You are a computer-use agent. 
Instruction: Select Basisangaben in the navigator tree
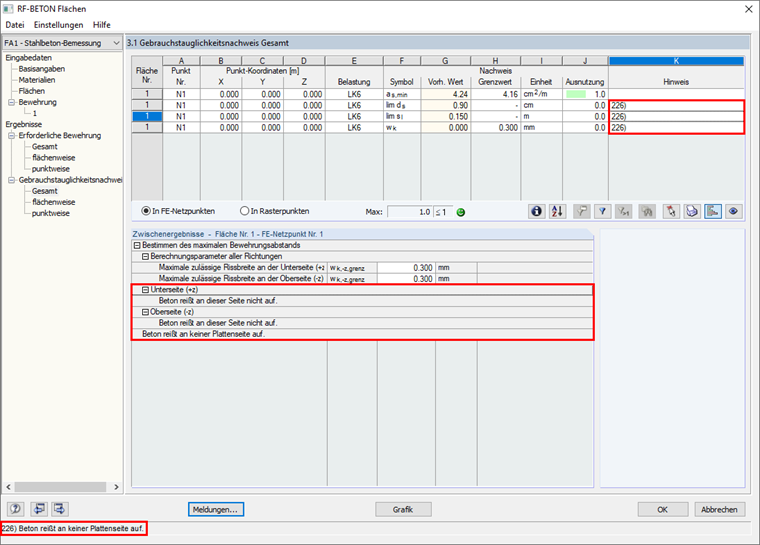(x=42, y=69)
